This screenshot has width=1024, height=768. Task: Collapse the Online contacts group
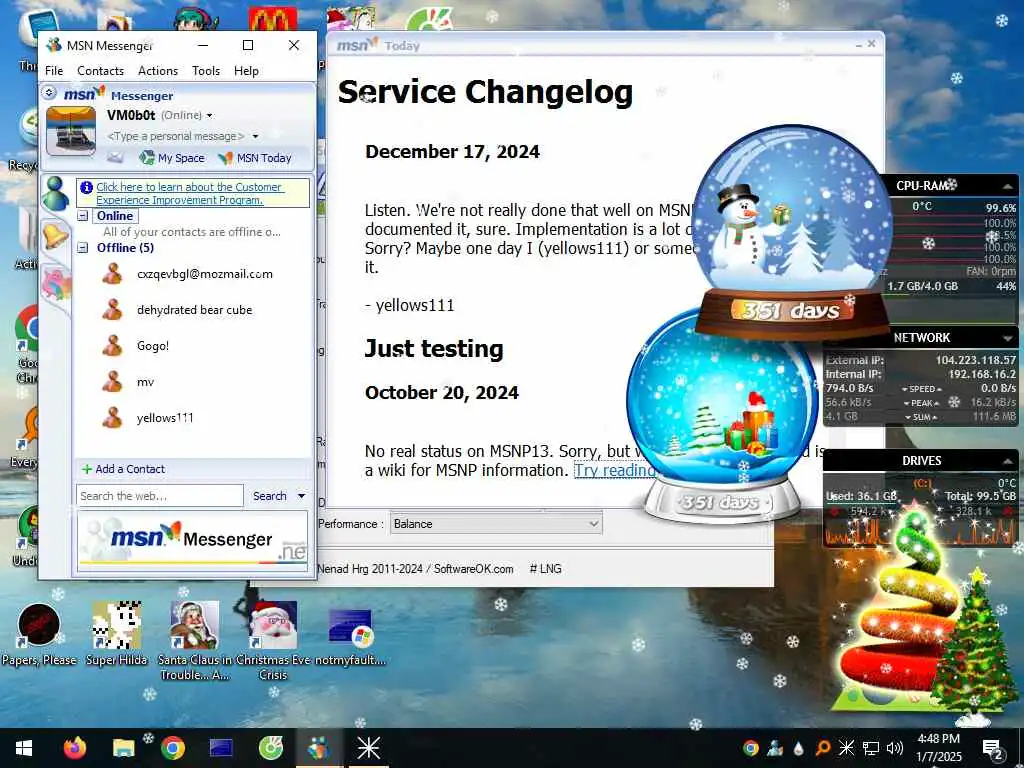pyautogui.click(x=83, y=216)
